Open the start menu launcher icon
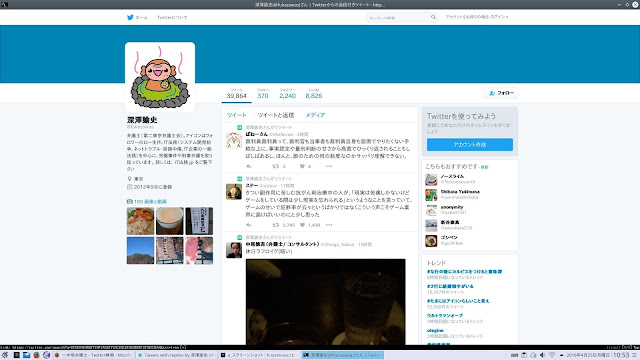640x360 pixels. 5,355
